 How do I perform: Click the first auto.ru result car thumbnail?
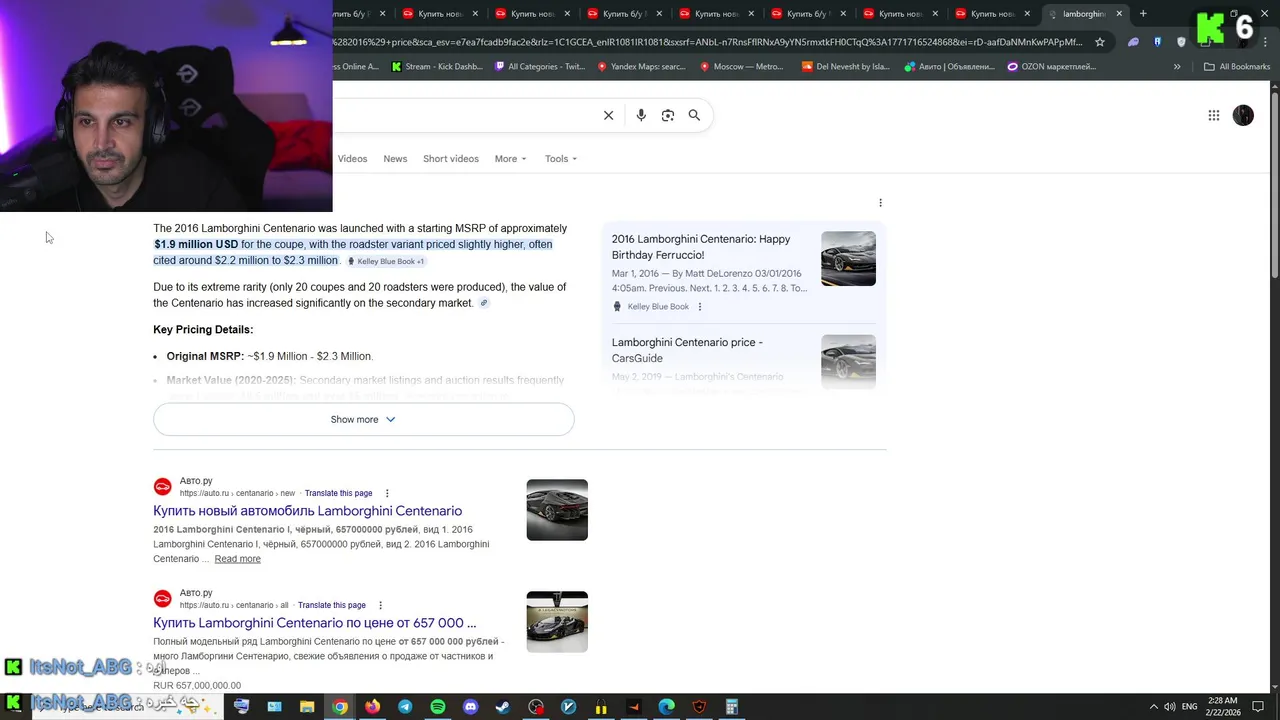557,510
